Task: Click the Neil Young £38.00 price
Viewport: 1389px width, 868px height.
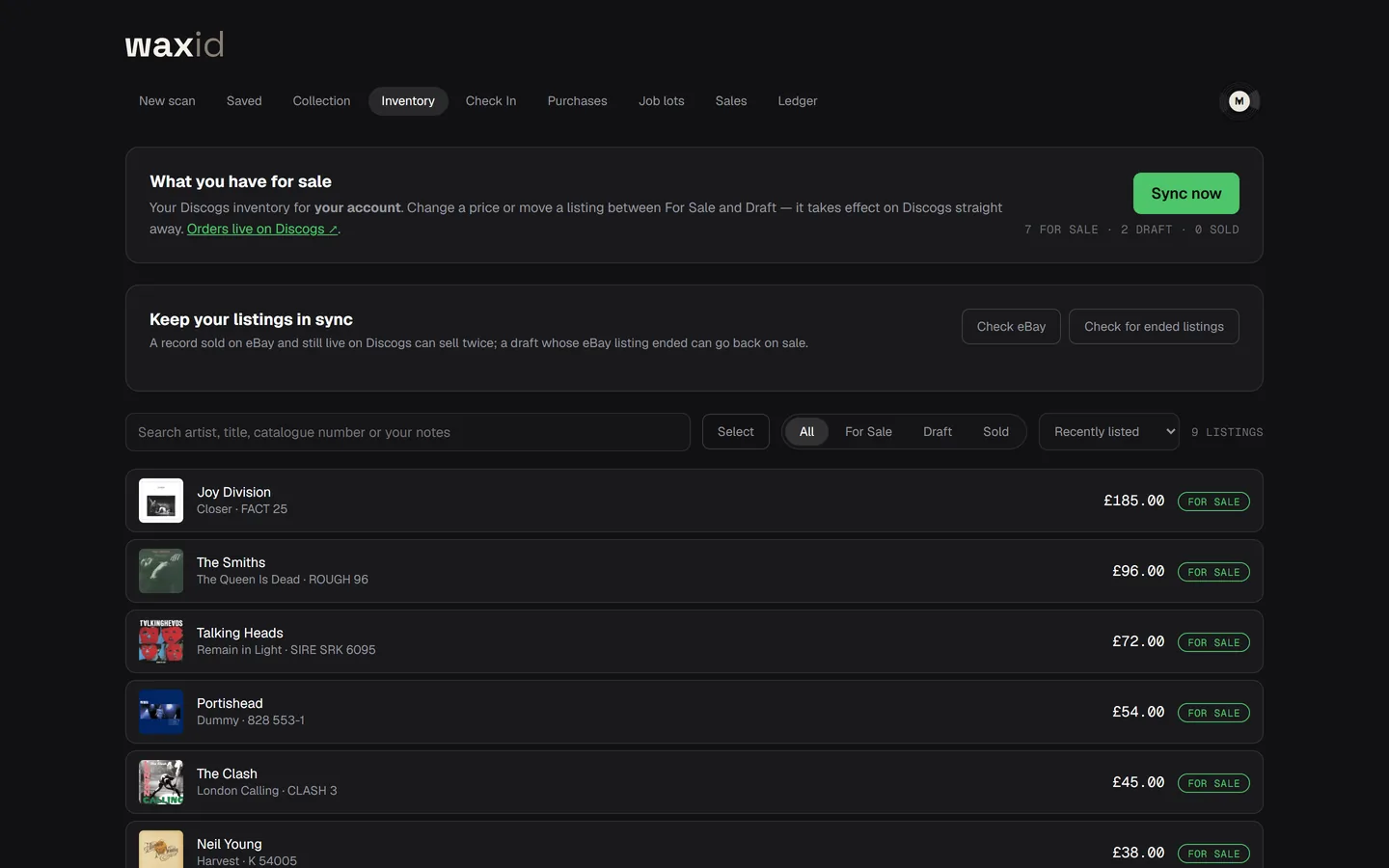Action: click(1138, 853)
